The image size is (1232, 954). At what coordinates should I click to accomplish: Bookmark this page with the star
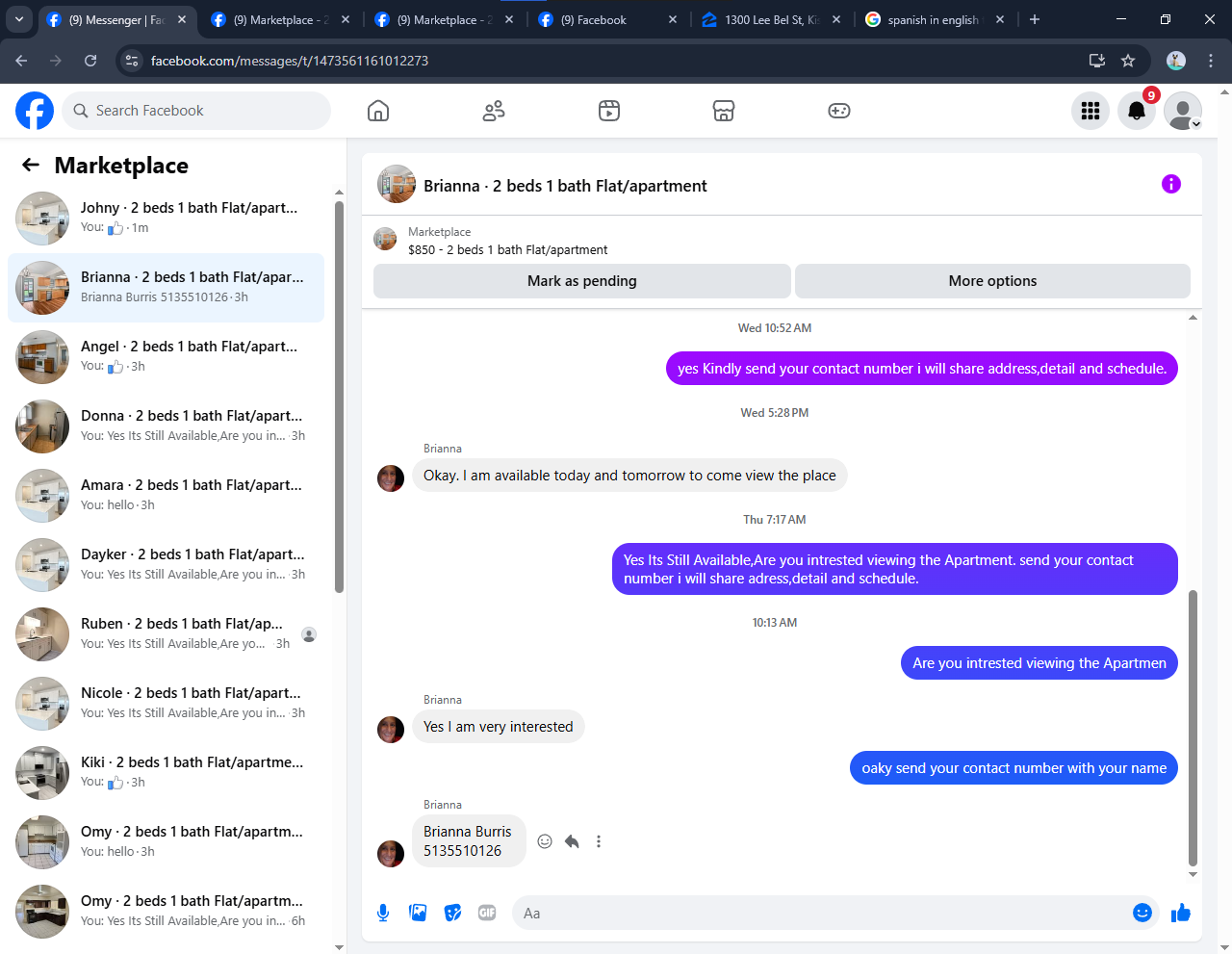pyautogui.click(x=1128, y=61)
